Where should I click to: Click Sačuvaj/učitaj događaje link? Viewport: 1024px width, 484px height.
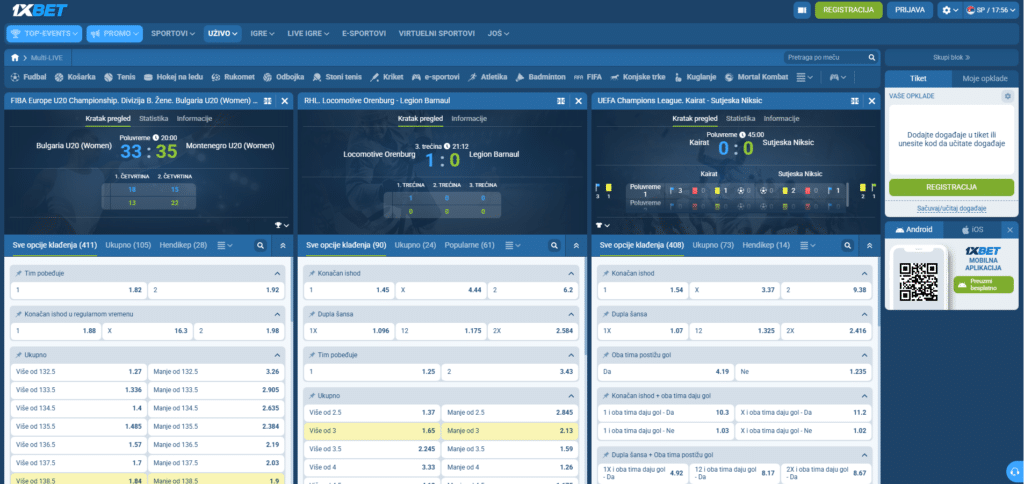(x=952, y=209)
